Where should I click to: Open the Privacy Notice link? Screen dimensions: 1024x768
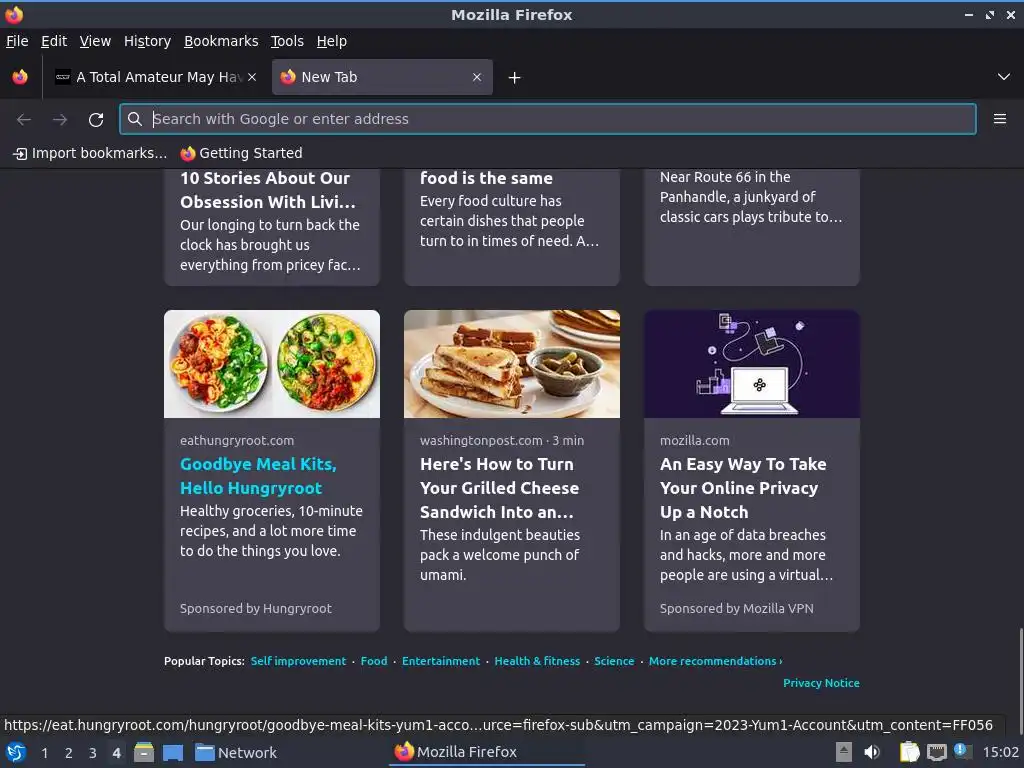(x=821, y=683)
